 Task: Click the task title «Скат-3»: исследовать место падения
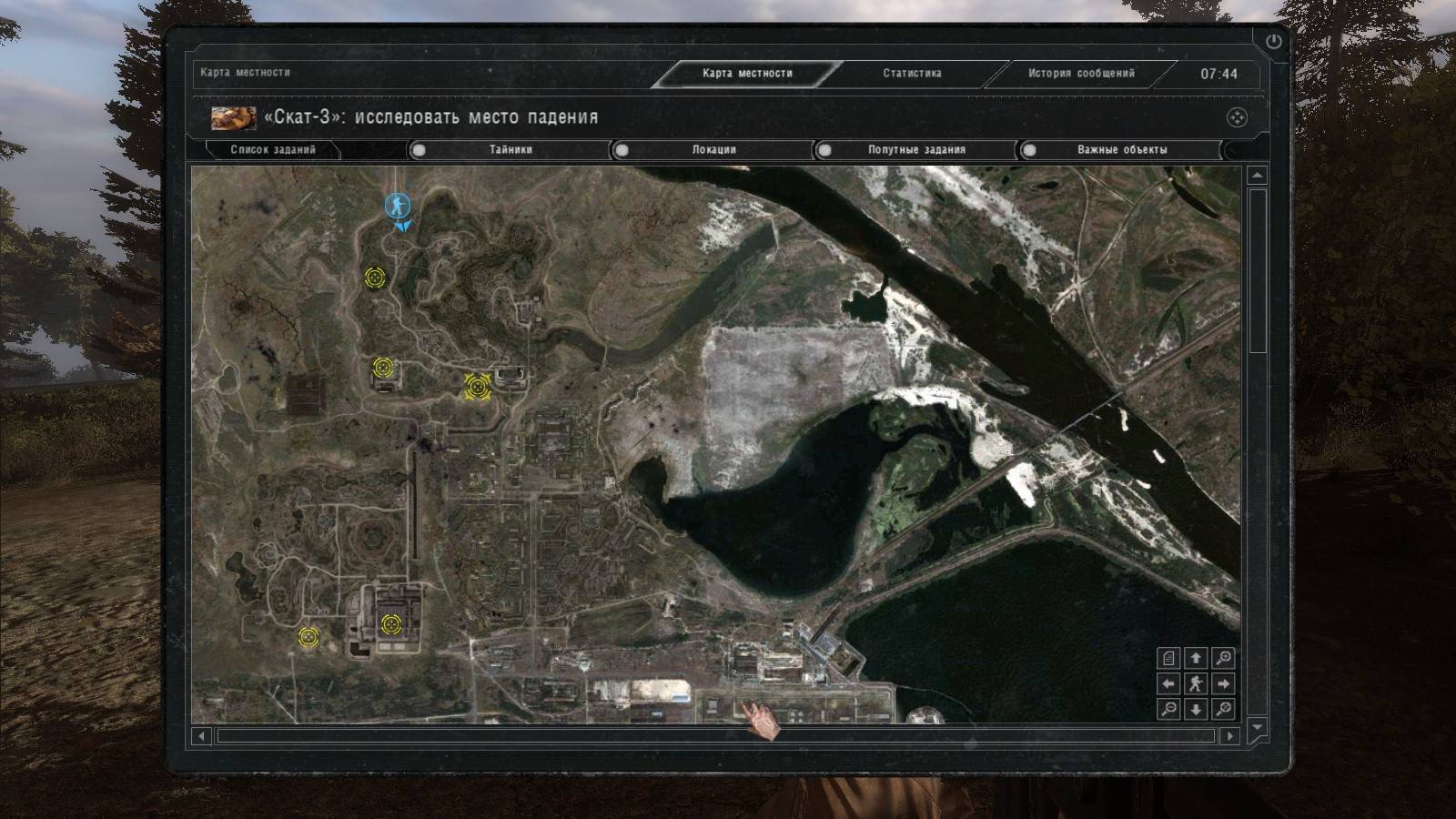[430, 117]
